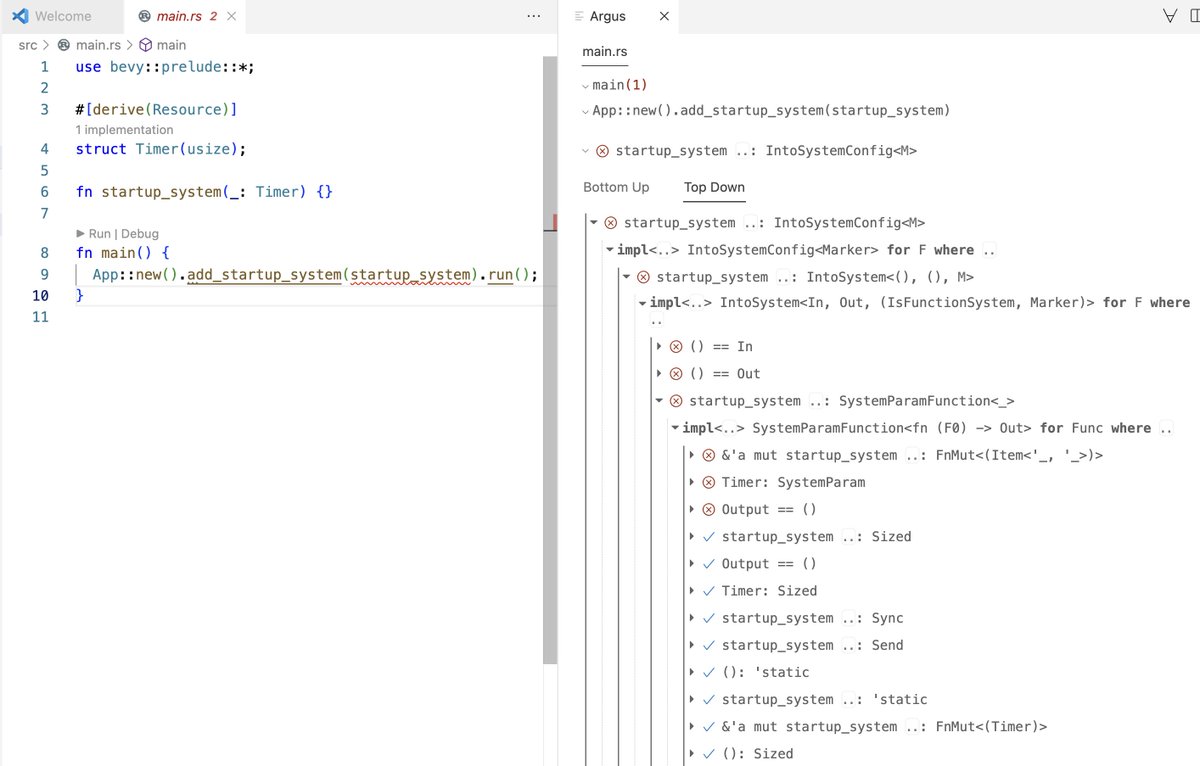Click the underlined startup_system argument on line 9

click(x=408, y=274)
